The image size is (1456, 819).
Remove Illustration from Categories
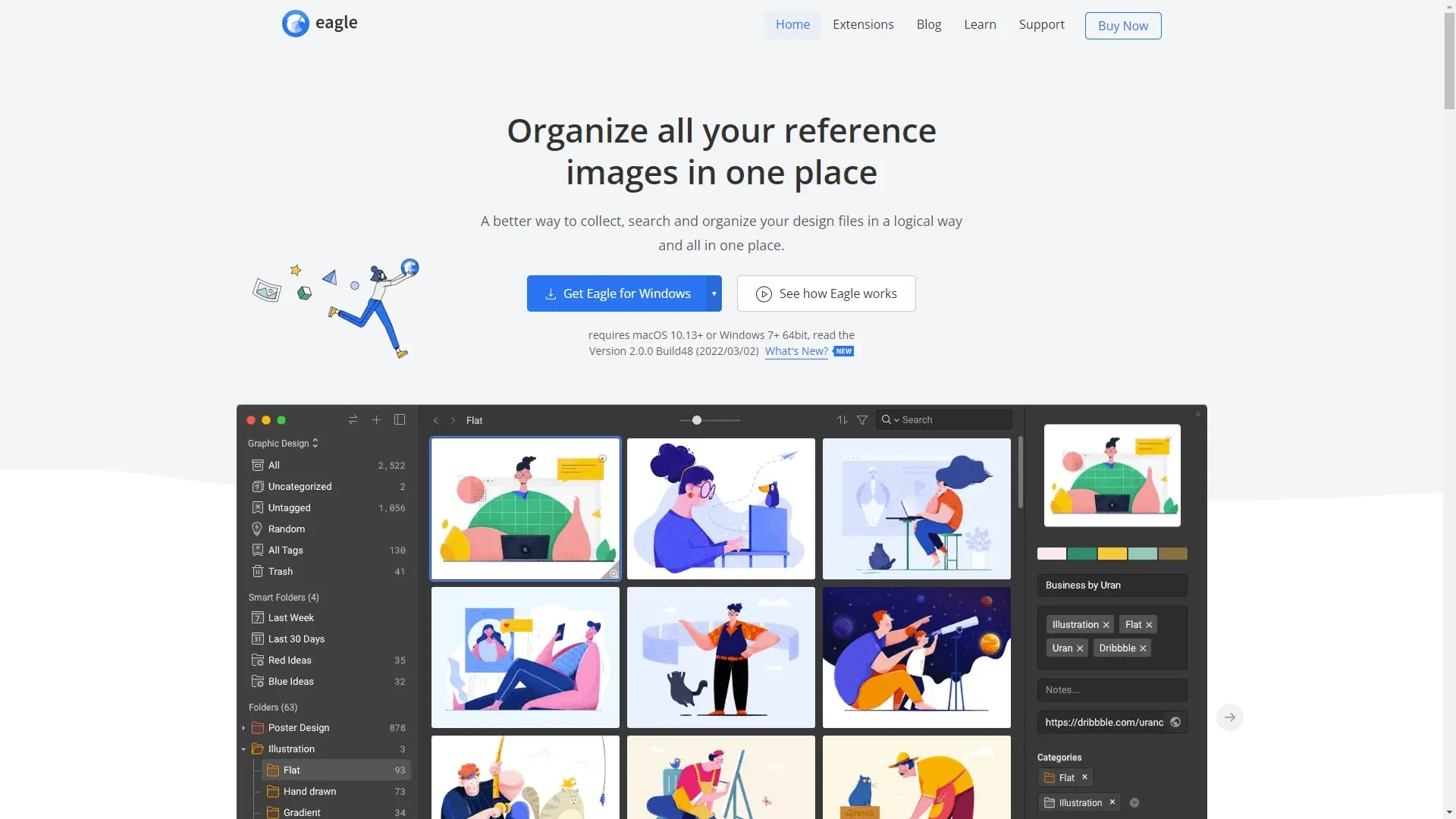(x=1112, y=802)
